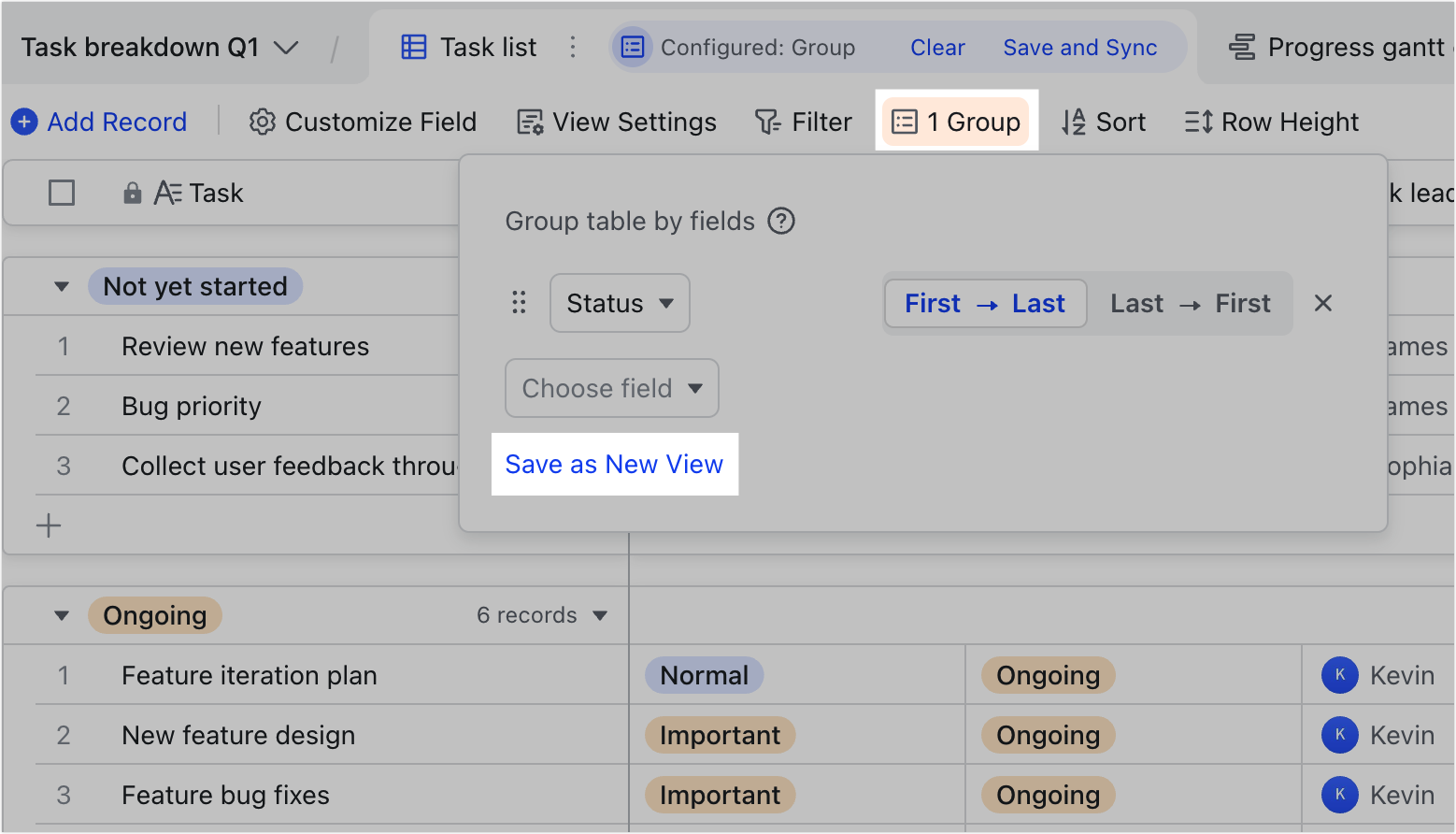
Task: Open the Add Record plus icon
Action: pos(24,122)
